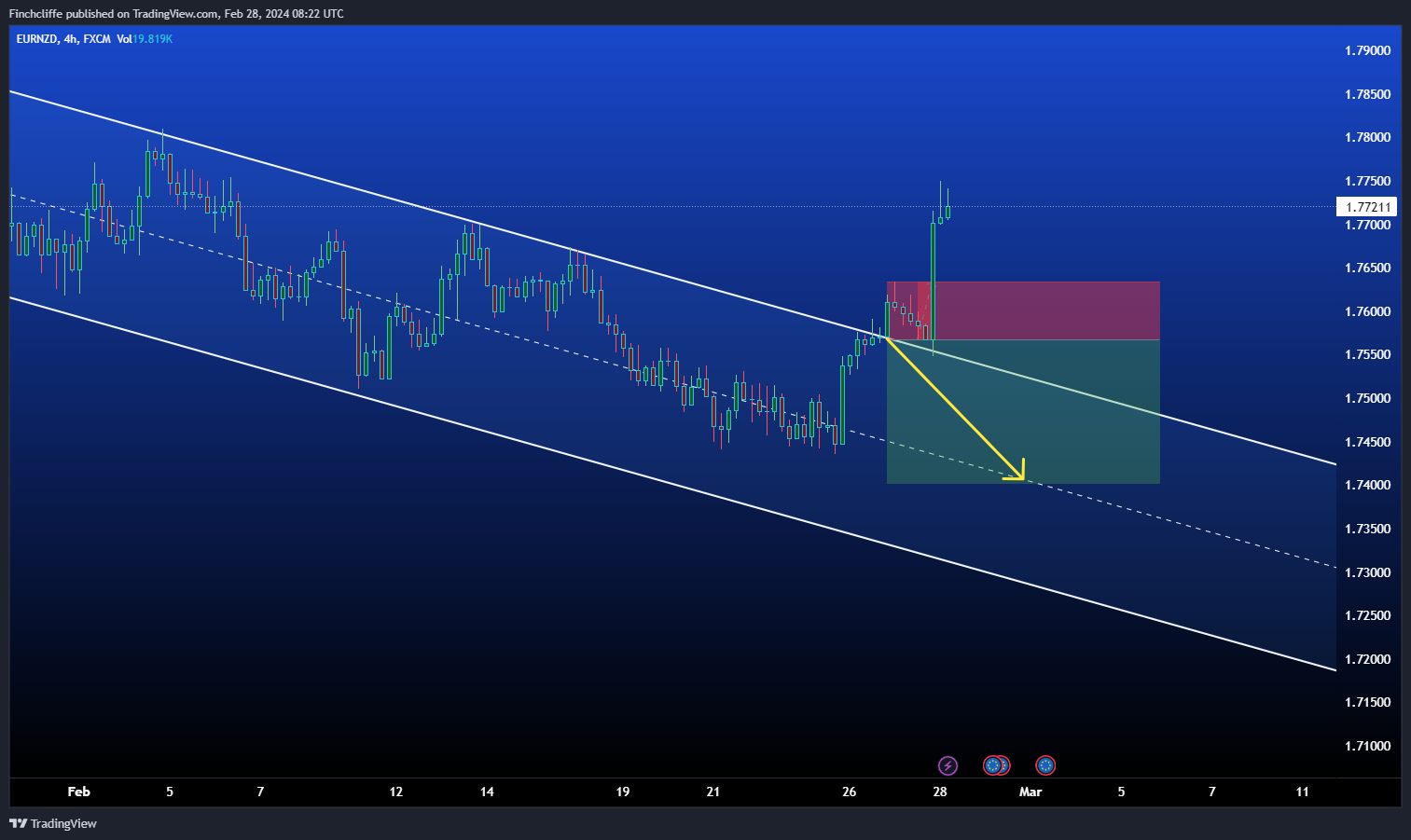The height and width of the screenshot is (840, 1411).
Task: Click the Vol 19.819K volume reading
Action: click(145, 39)
